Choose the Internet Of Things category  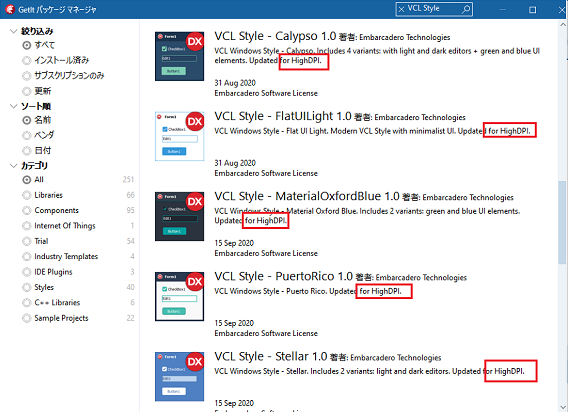(x=26, y=226)
